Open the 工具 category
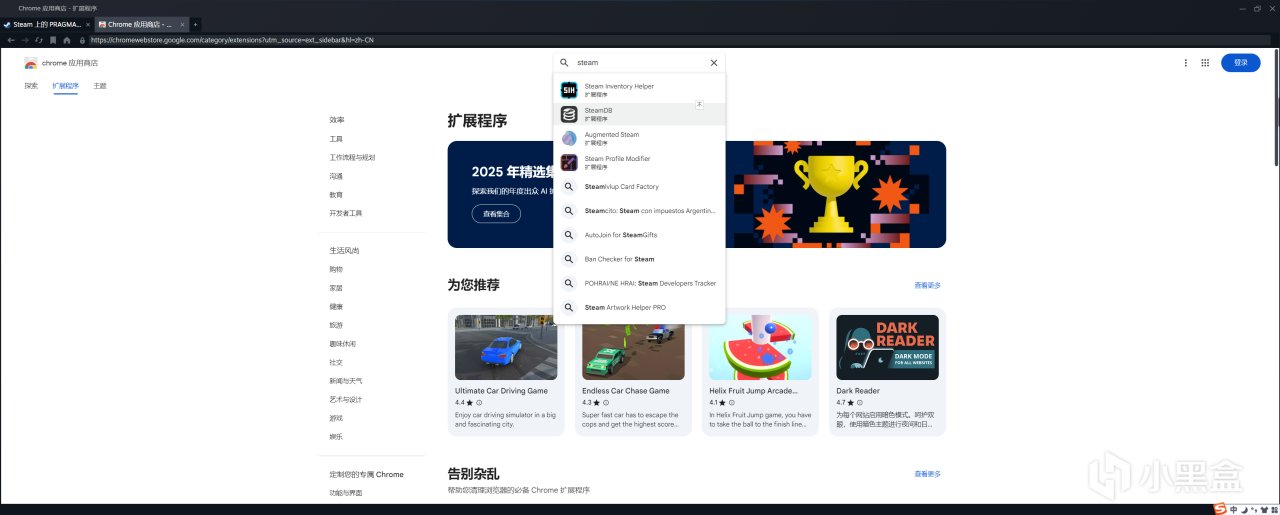This screenshot has height=515, width=1280. (337, 139)
